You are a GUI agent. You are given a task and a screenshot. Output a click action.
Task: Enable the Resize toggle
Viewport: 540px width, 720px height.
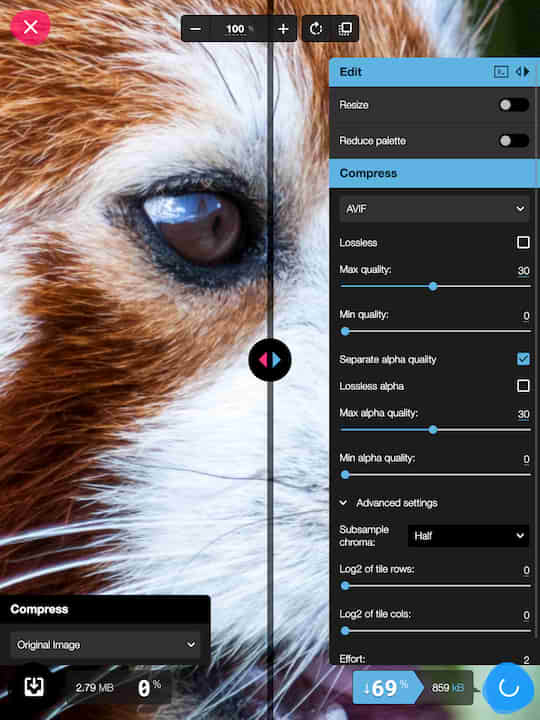point(514,105)
